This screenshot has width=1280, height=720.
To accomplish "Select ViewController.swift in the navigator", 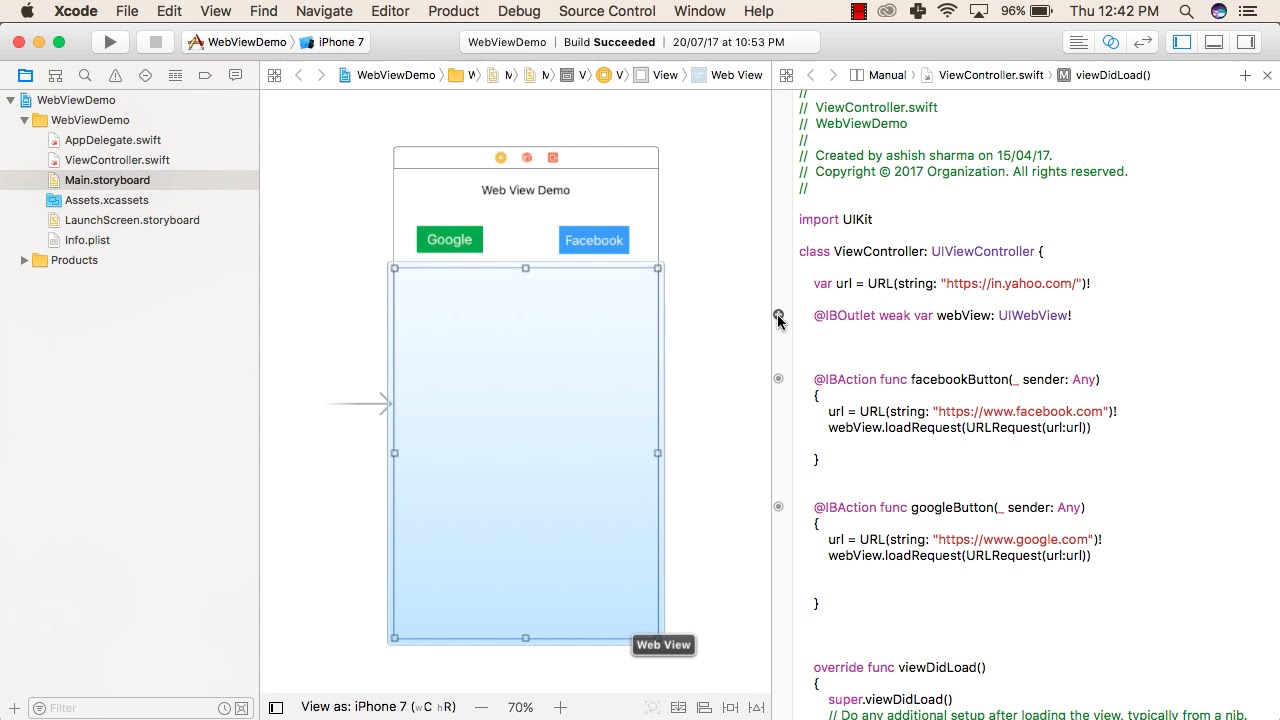I will pos(117,160).
